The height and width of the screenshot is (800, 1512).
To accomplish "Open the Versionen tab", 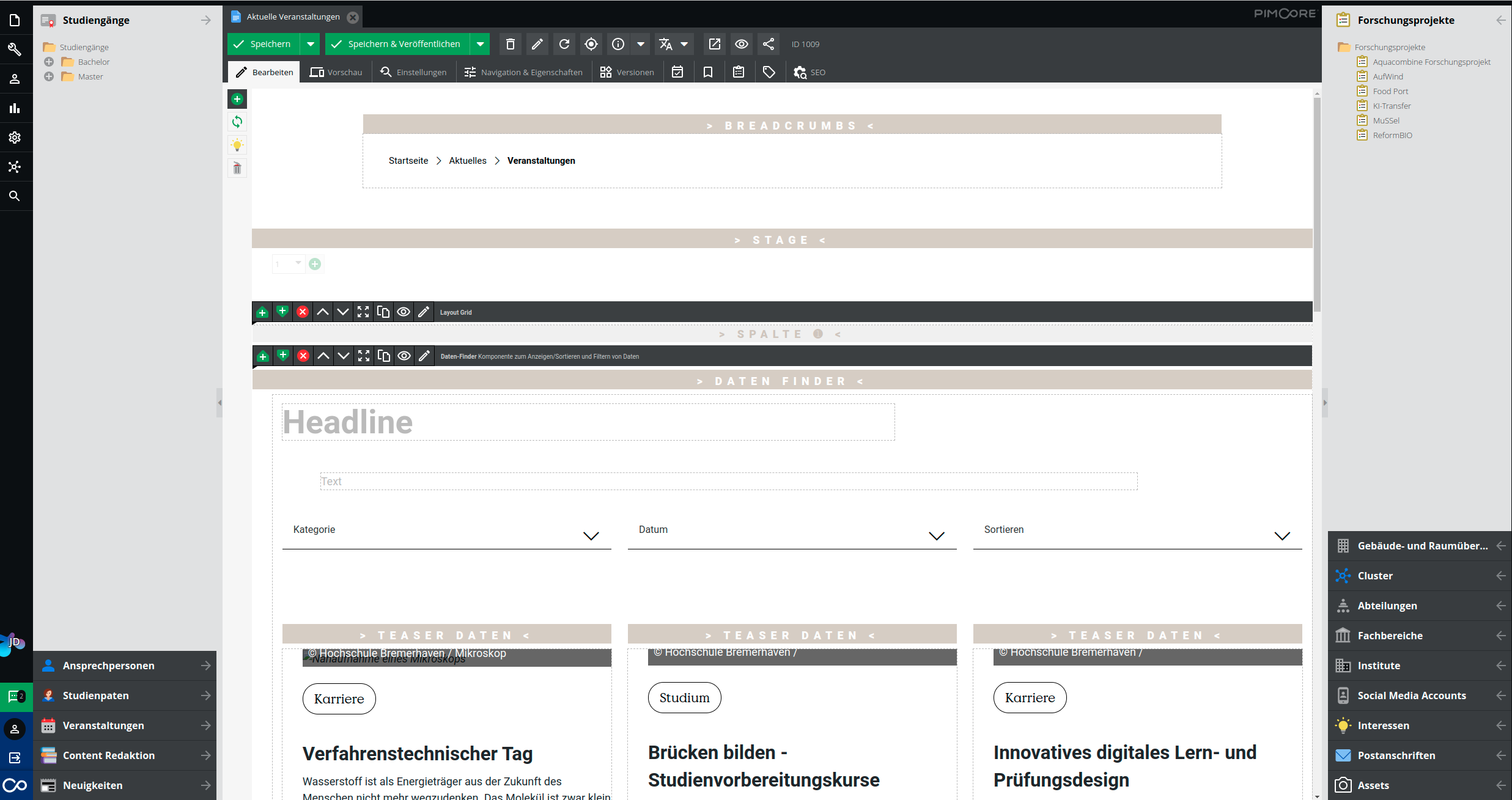I will click(627, 72).
